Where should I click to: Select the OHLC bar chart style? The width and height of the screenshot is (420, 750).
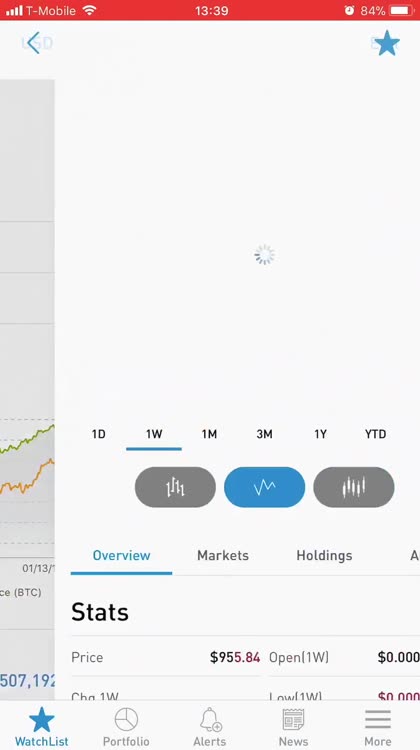pos(175,487)
